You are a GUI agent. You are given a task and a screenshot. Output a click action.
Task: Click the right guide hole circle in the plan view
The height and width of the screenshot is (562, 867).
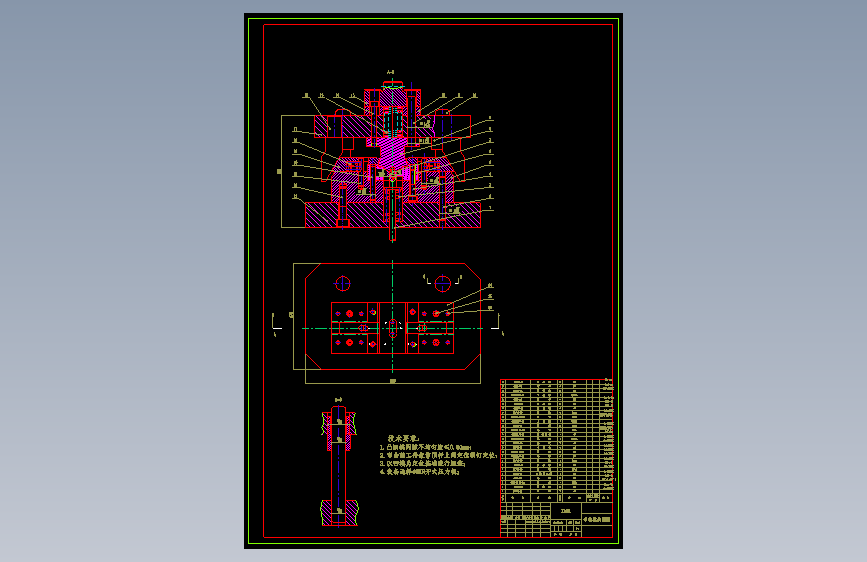(x=442, y=284)
